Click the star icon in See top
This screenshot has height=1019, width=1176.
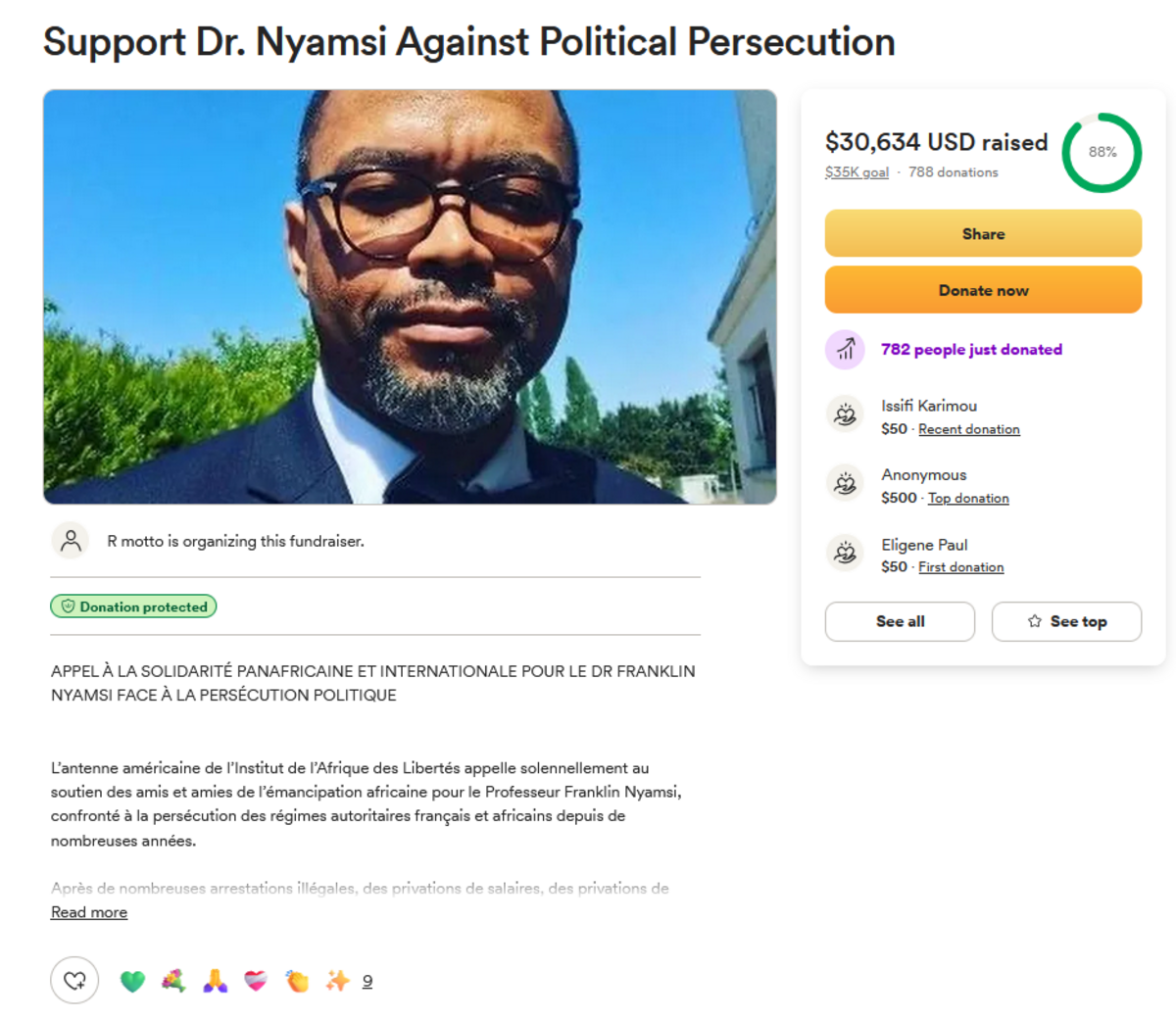(1034, 621)
